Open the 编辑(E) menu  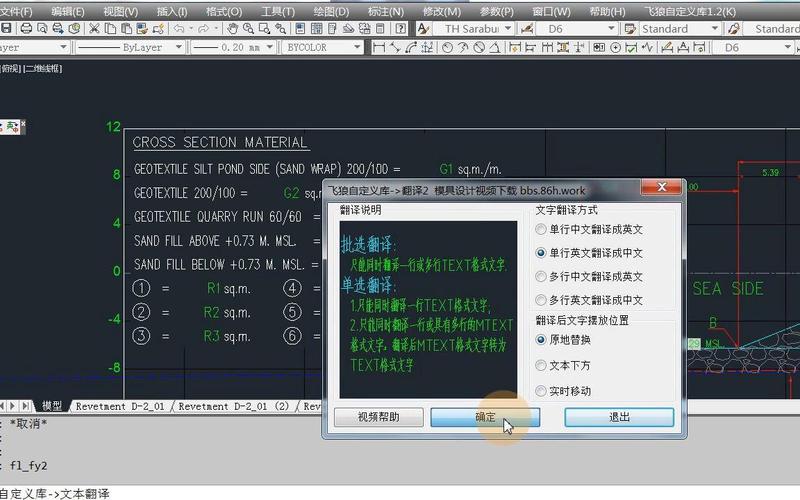click(x=68, y=11)
